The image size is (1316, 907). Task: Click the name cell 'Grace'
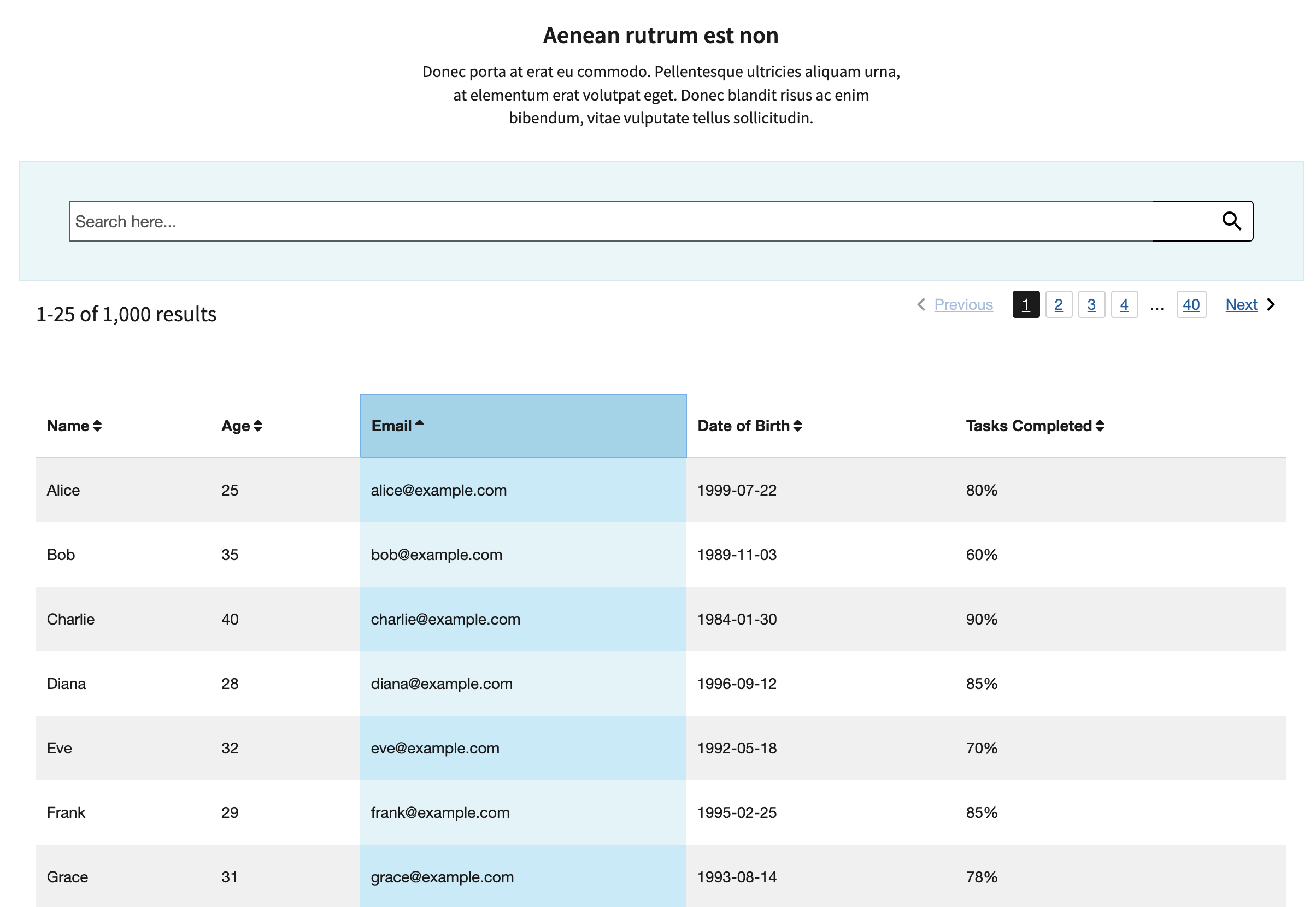point(67,877)
